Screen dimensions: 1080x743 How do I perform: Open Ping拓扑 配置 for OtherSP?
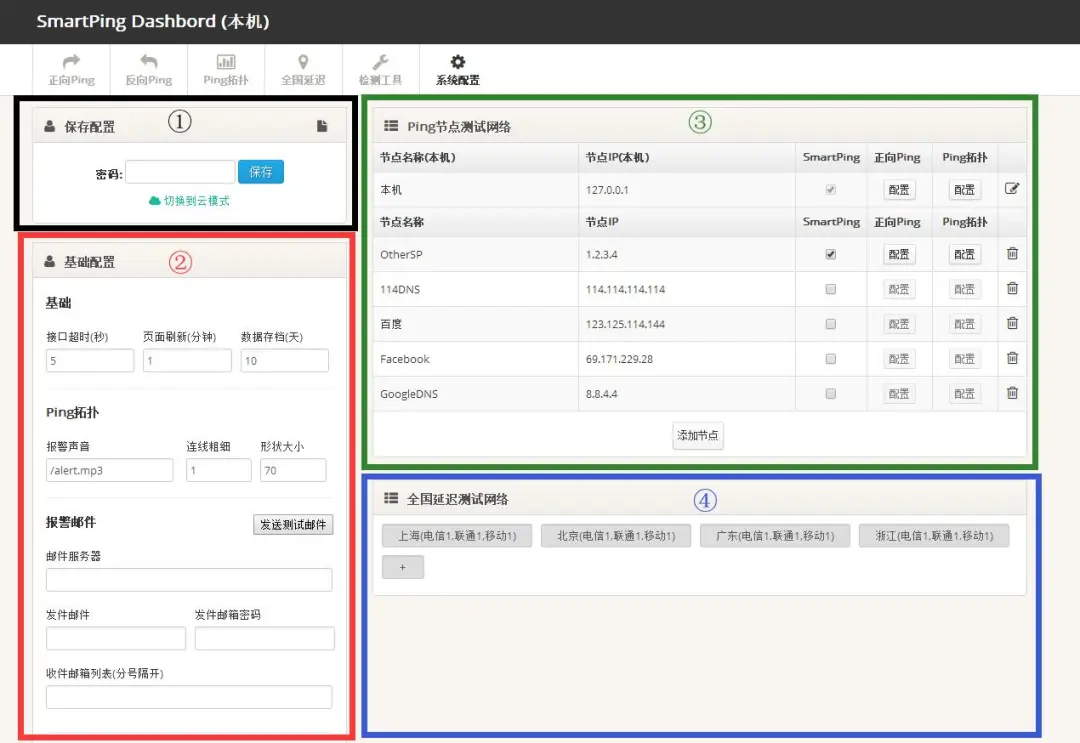point(964,254)
